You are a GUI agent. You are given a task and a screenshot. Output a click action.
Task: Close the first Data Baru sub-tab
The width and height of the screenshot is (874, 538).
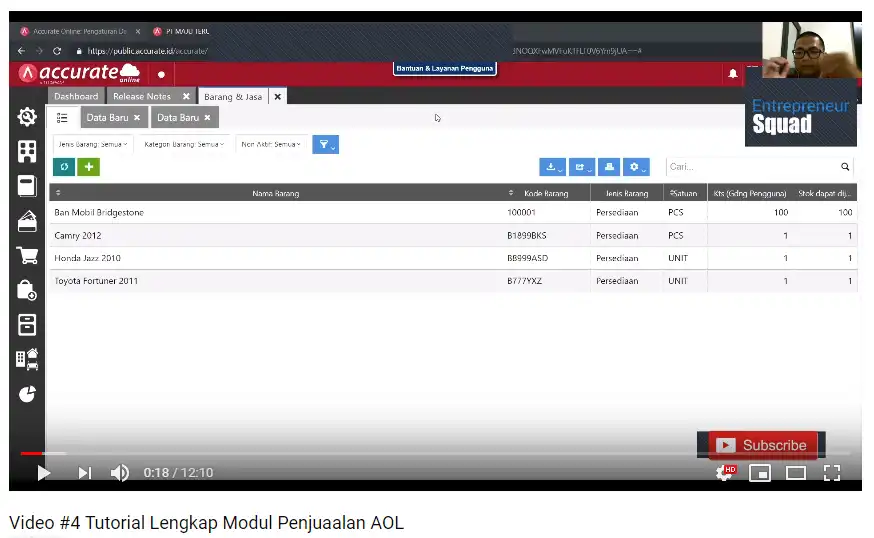tap(137, 118)
